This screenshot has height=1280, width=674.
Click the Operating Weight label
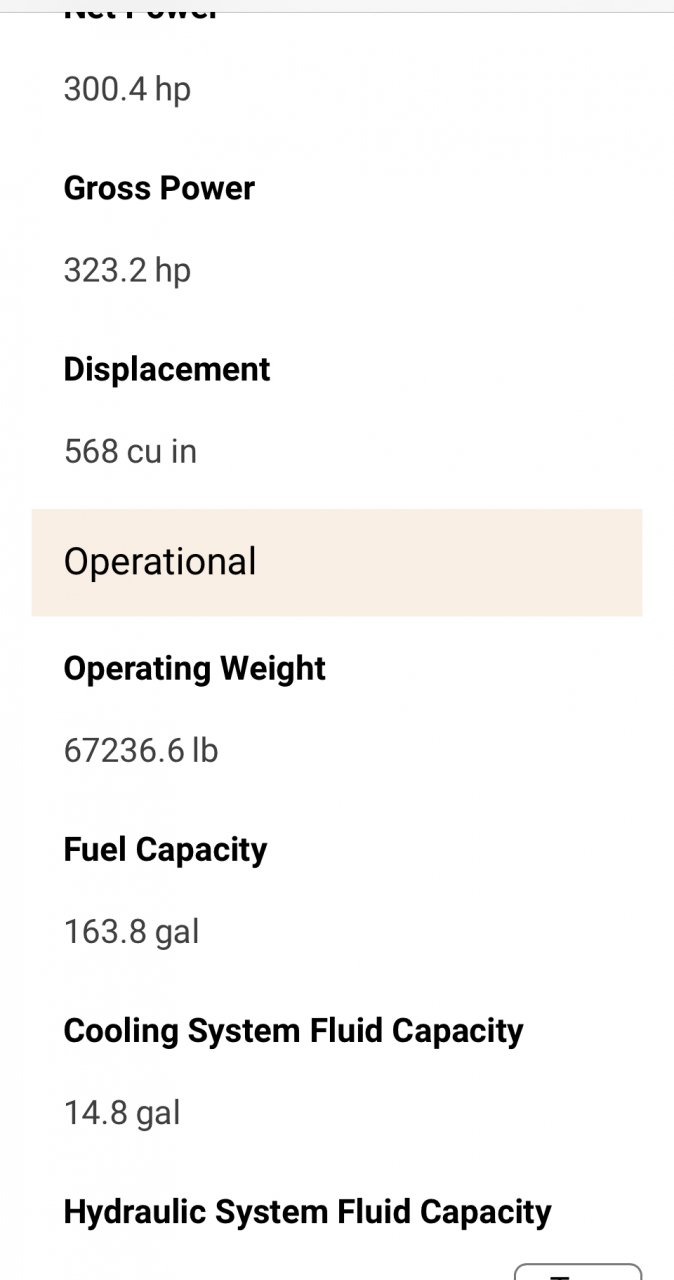(195, 669)
